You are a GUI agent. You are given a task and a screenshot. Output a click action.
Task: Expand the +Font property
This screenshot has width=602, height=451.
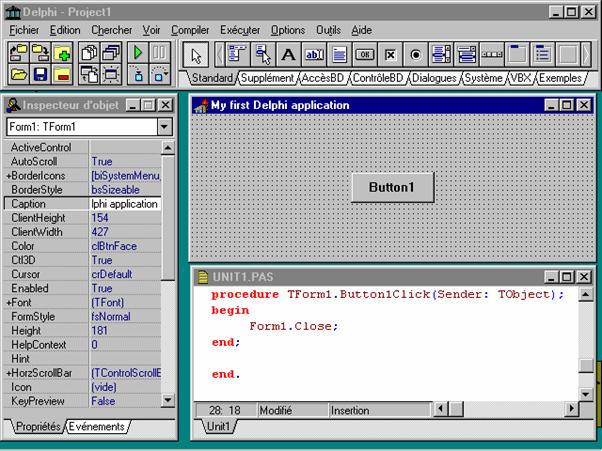point(8,302)
